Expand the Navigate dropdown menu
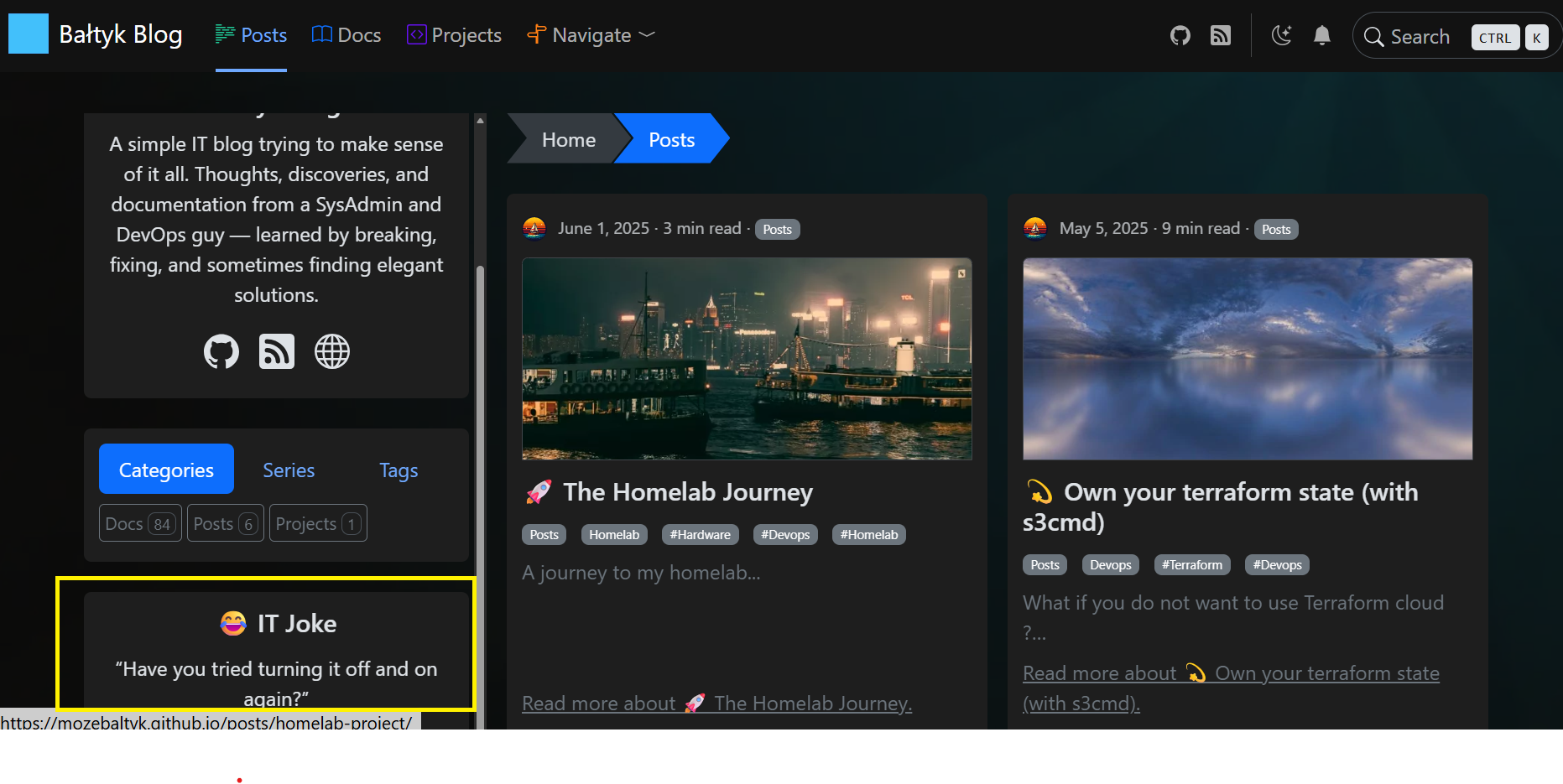1563x784 pixels. pos(591,35)
